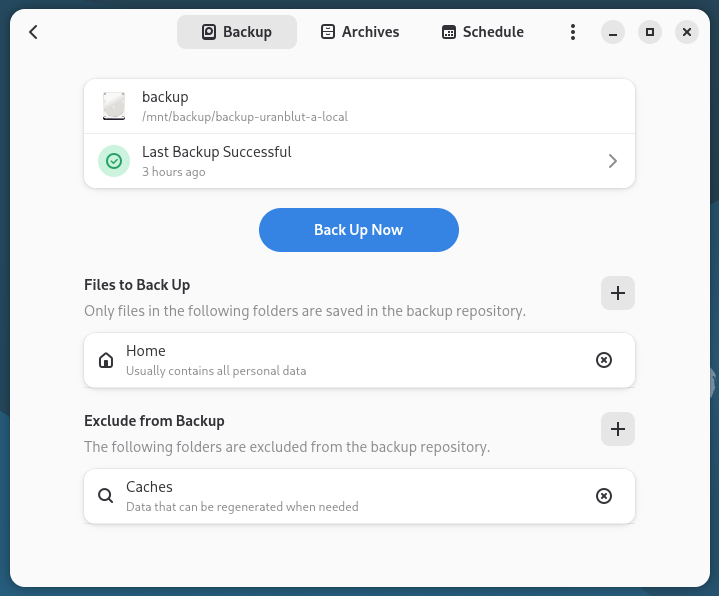
Task: Click the green checkmark status icon
Action: pyautogui.click(x=114, y=161)
